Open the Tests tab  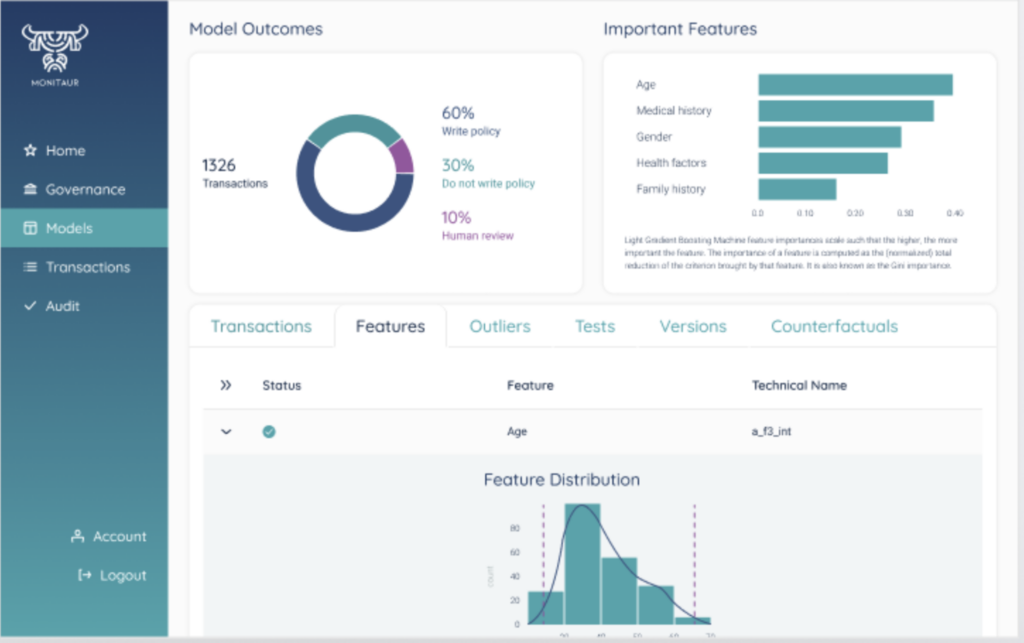[595, 326]
